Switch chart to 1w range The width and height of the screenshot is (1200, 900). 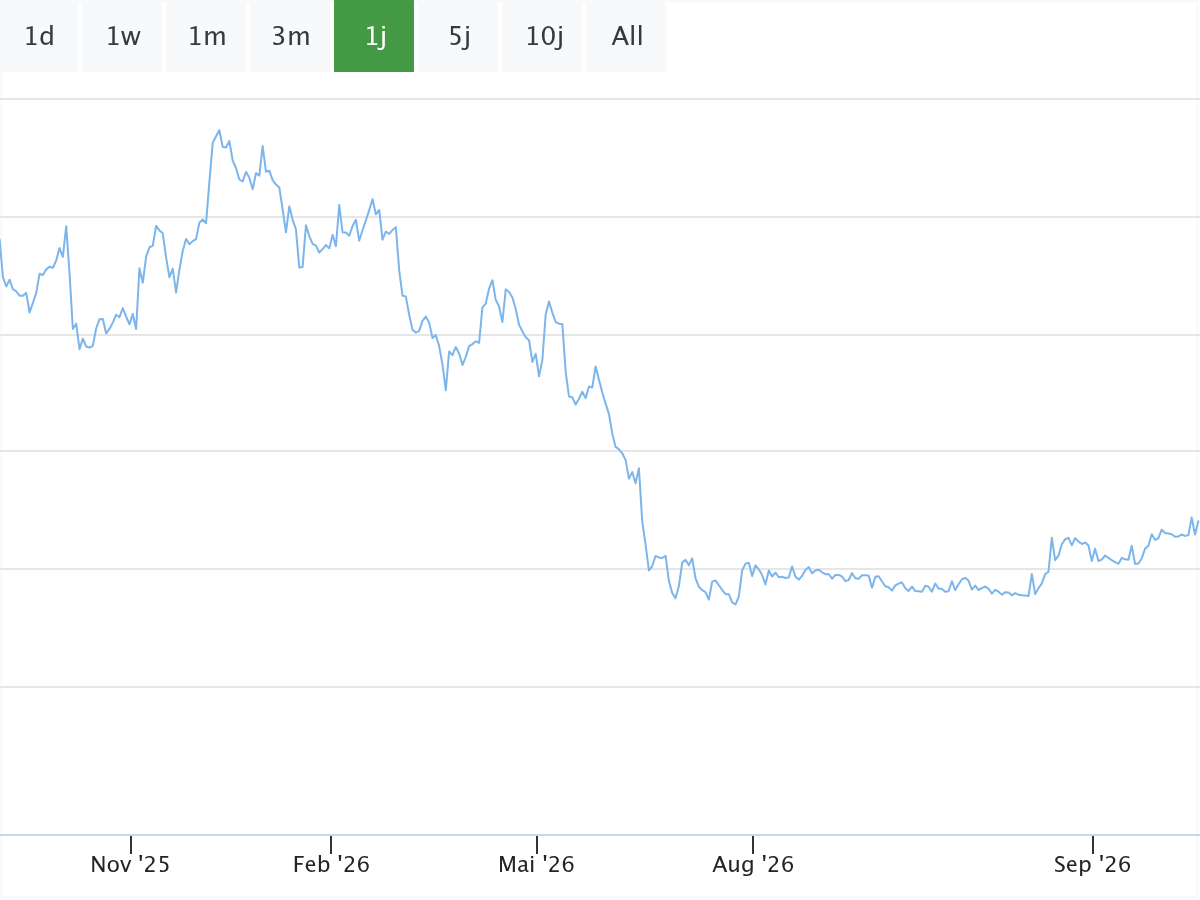coord(122,36)
